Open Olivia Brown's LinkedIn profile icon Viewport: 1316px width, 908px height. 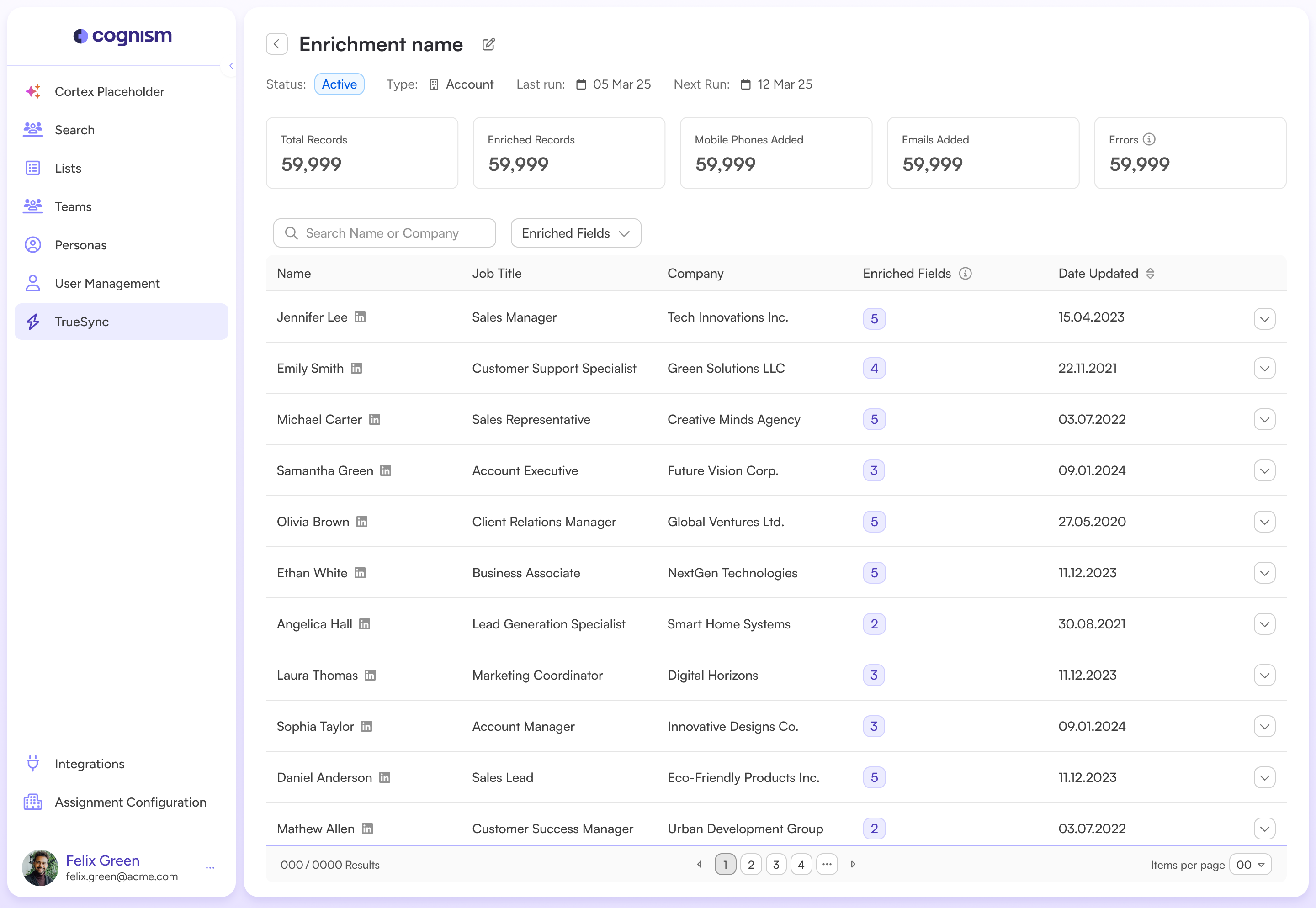coord(362,522)
